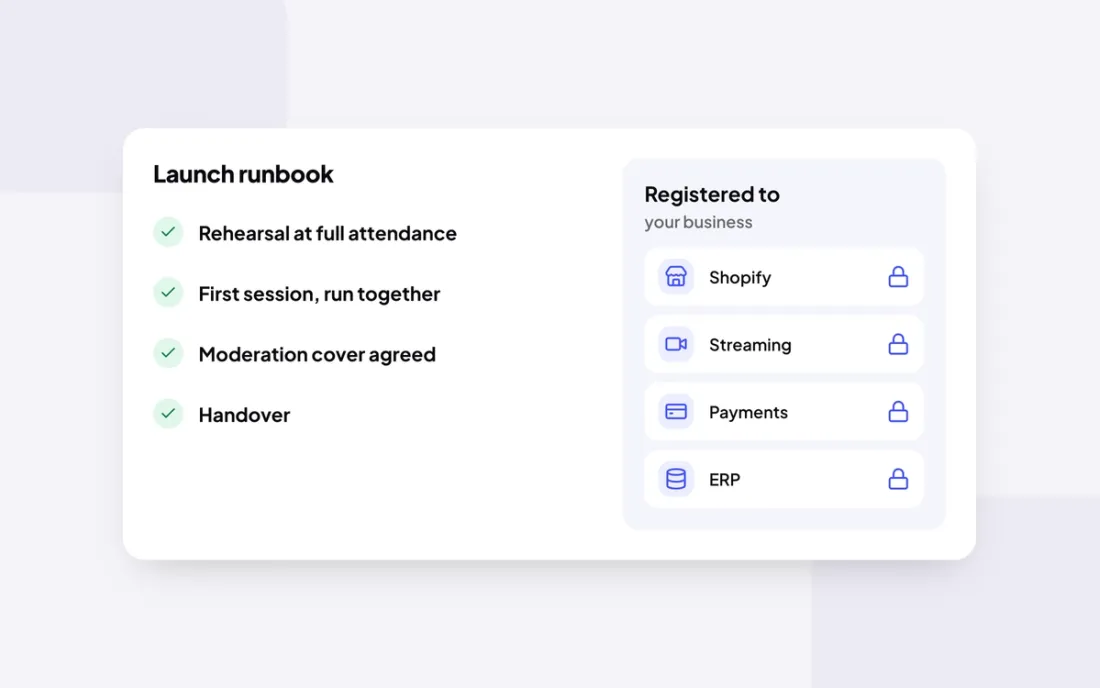
Task: Click the lock icon in Streaming row
Action: 898,344
